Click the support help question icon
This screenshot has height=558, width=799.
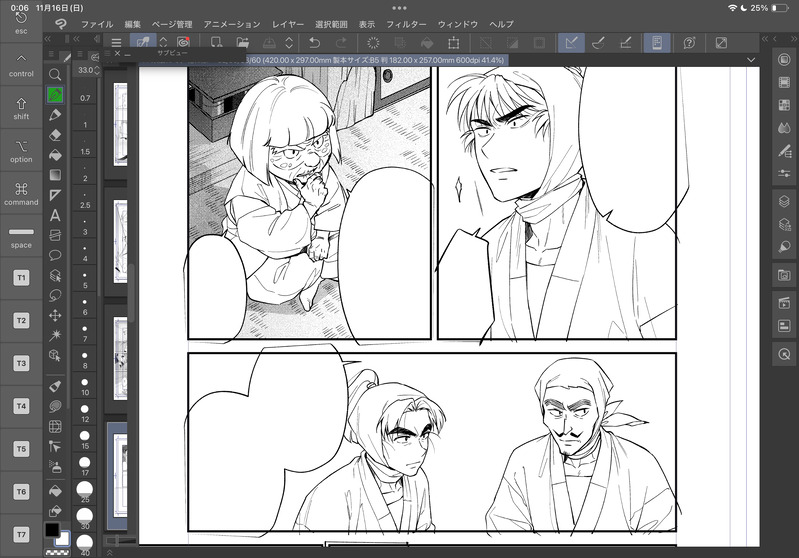pyautogui.click(x=689, y=43)
